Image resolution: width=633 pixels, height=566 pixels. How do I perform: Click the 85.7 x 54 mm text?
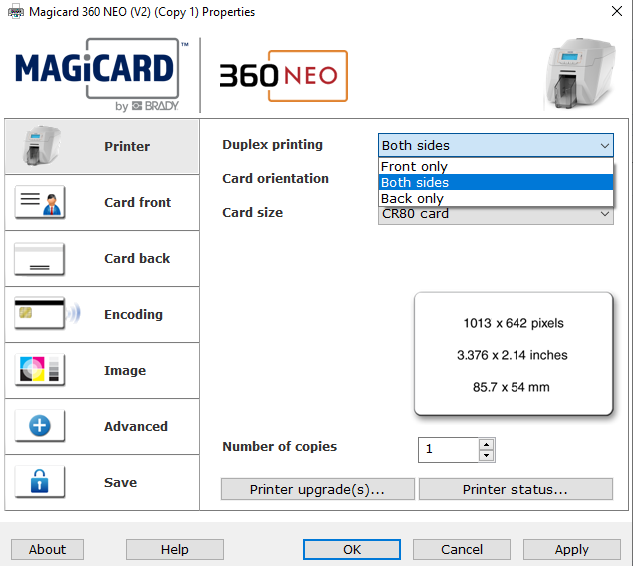coord(511,387)
